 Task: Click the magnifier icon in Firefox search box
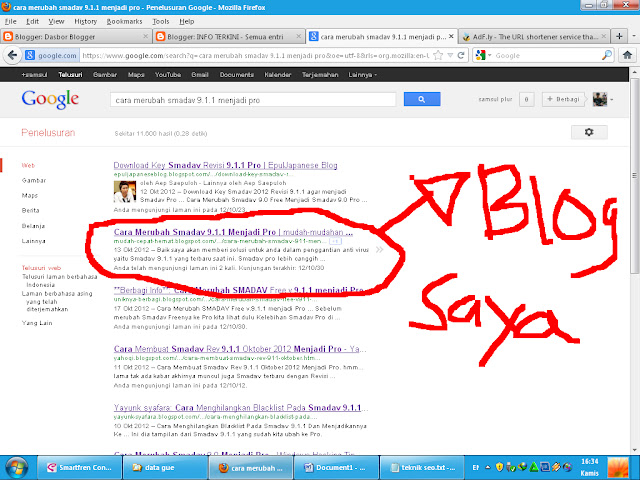tap(607, 55)
